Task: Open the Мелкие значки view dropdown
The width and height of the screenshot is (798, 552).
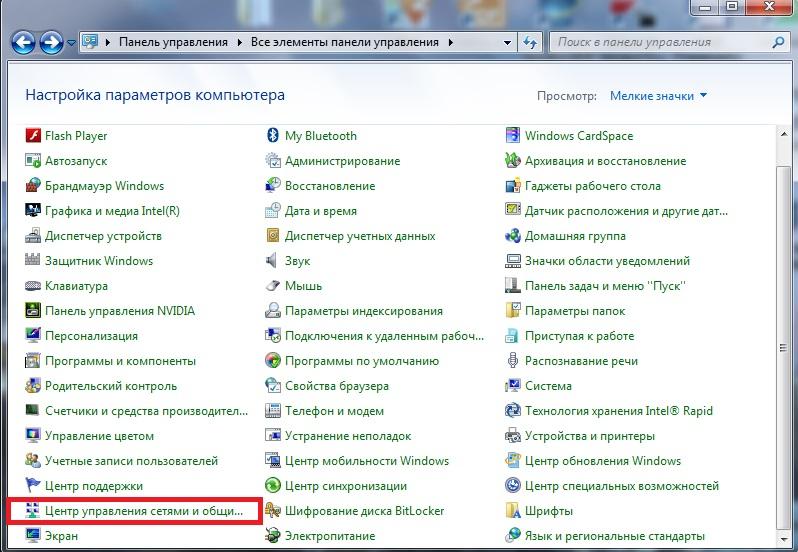Action: tap(658, 96)
